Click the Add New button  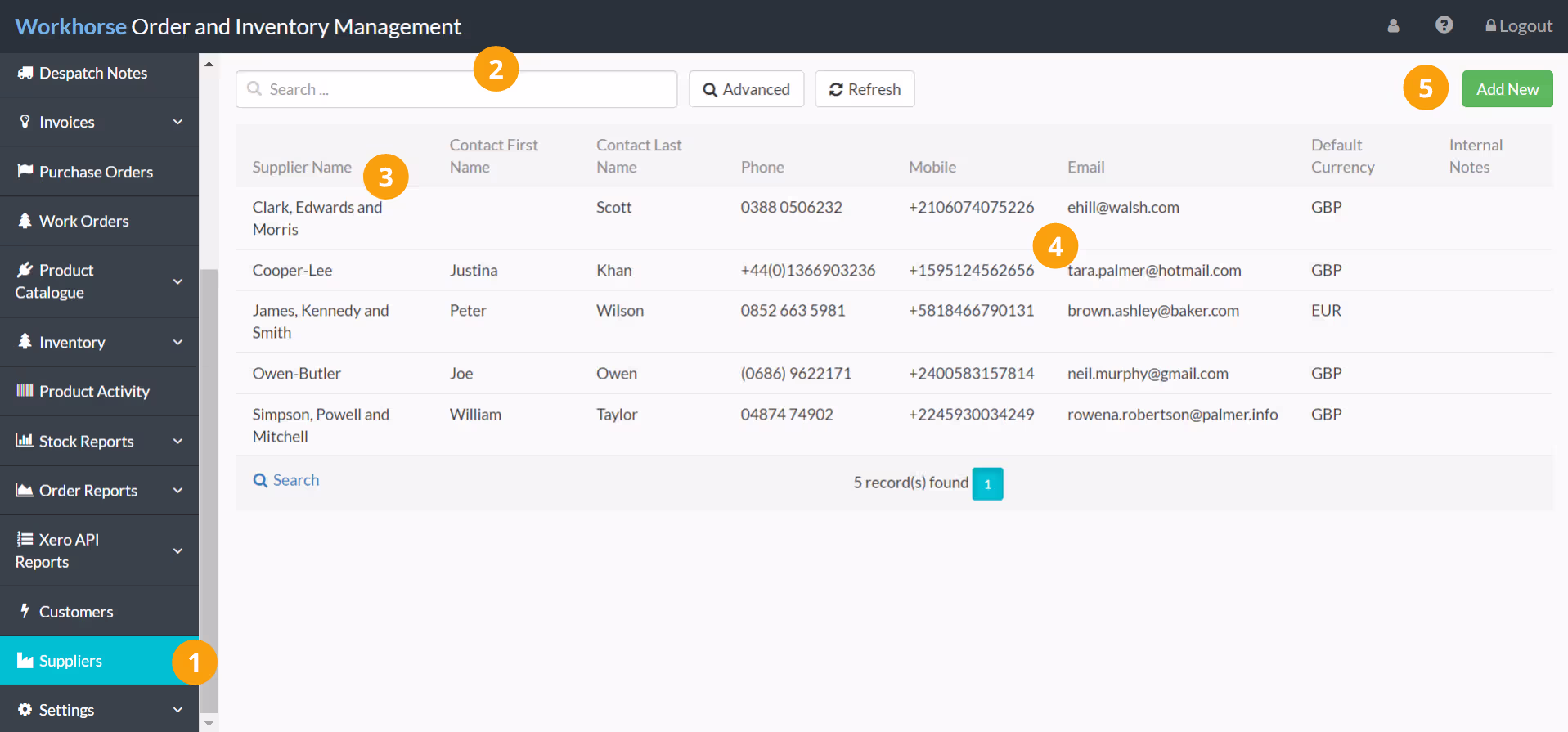click(1507, 89)
